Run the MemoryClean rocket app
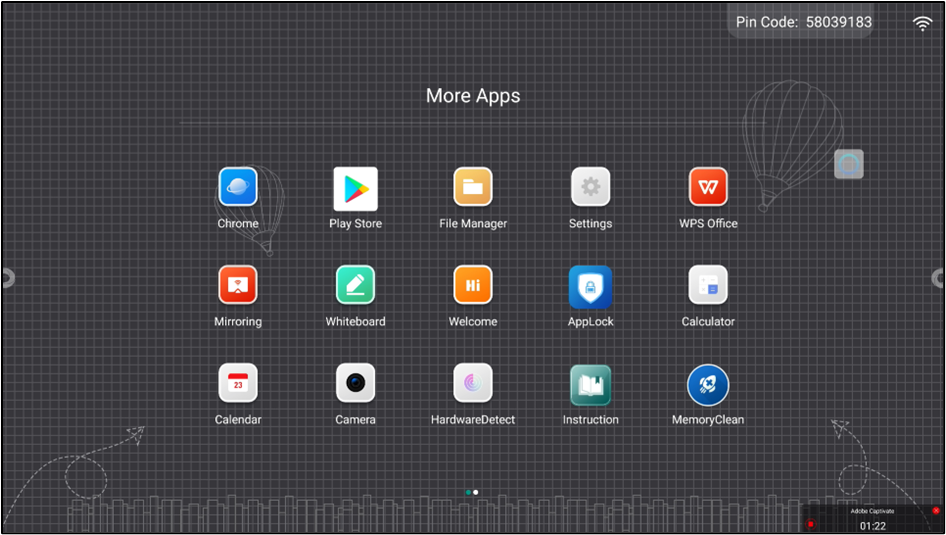 point(708,385)
